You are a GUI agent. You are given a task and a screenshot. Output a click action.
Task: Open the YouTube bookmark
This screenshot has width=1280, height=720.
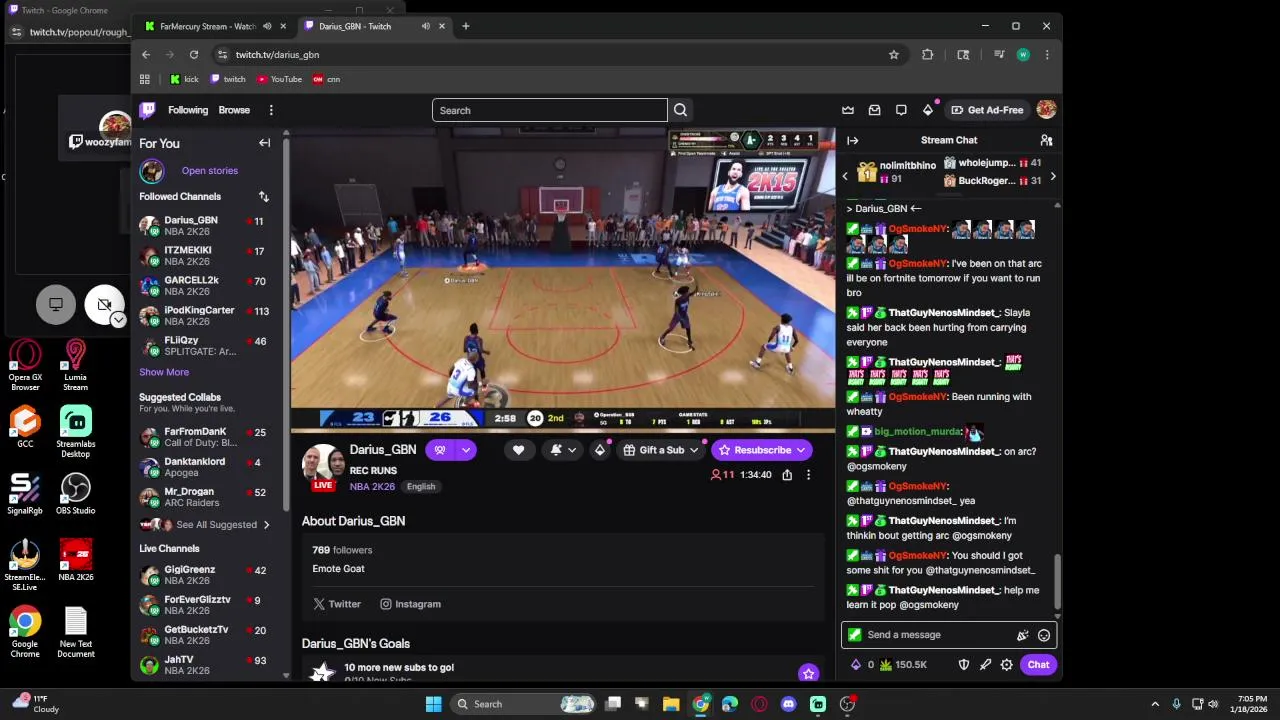click(x=279, y=79)
